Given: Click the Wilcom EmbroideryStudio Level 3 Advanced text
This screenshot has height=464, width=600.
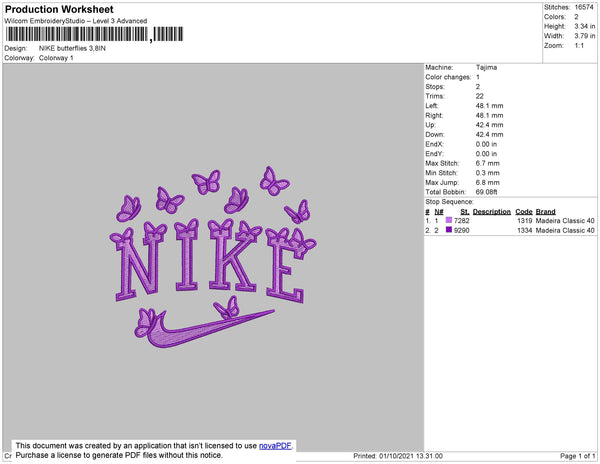Looking at the screenshot, I should [76, 21].
